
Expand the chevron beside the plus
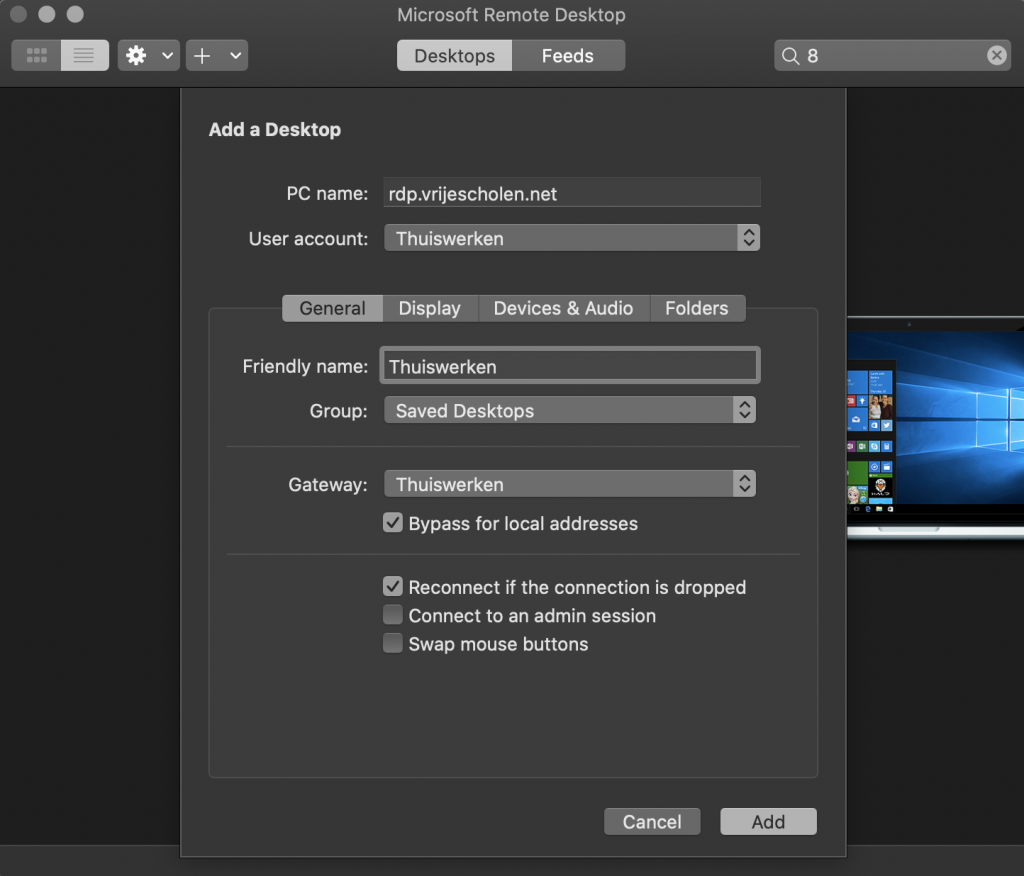pos(236,56)
